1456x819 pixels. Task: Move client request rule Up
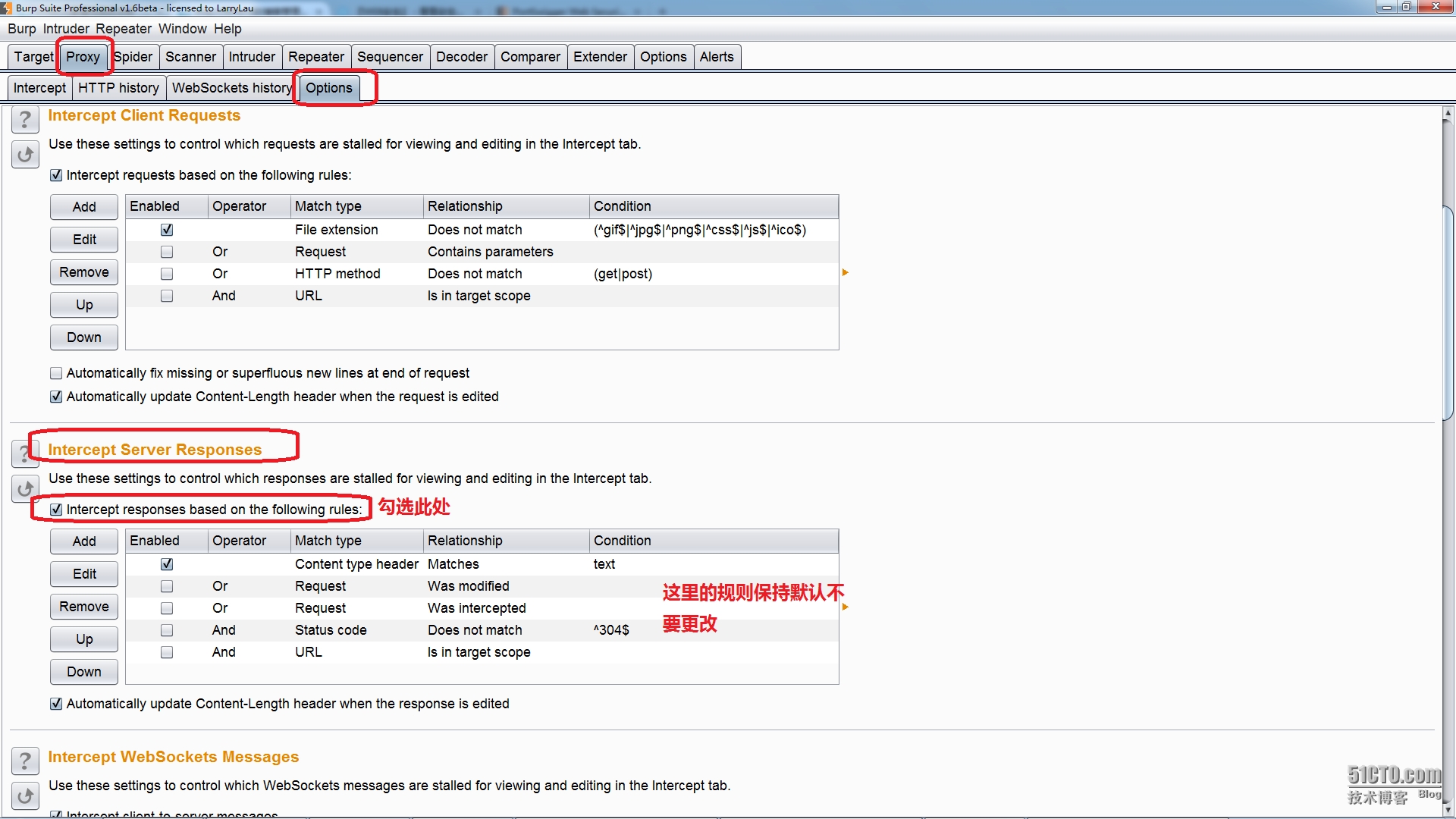coord(84,305)
